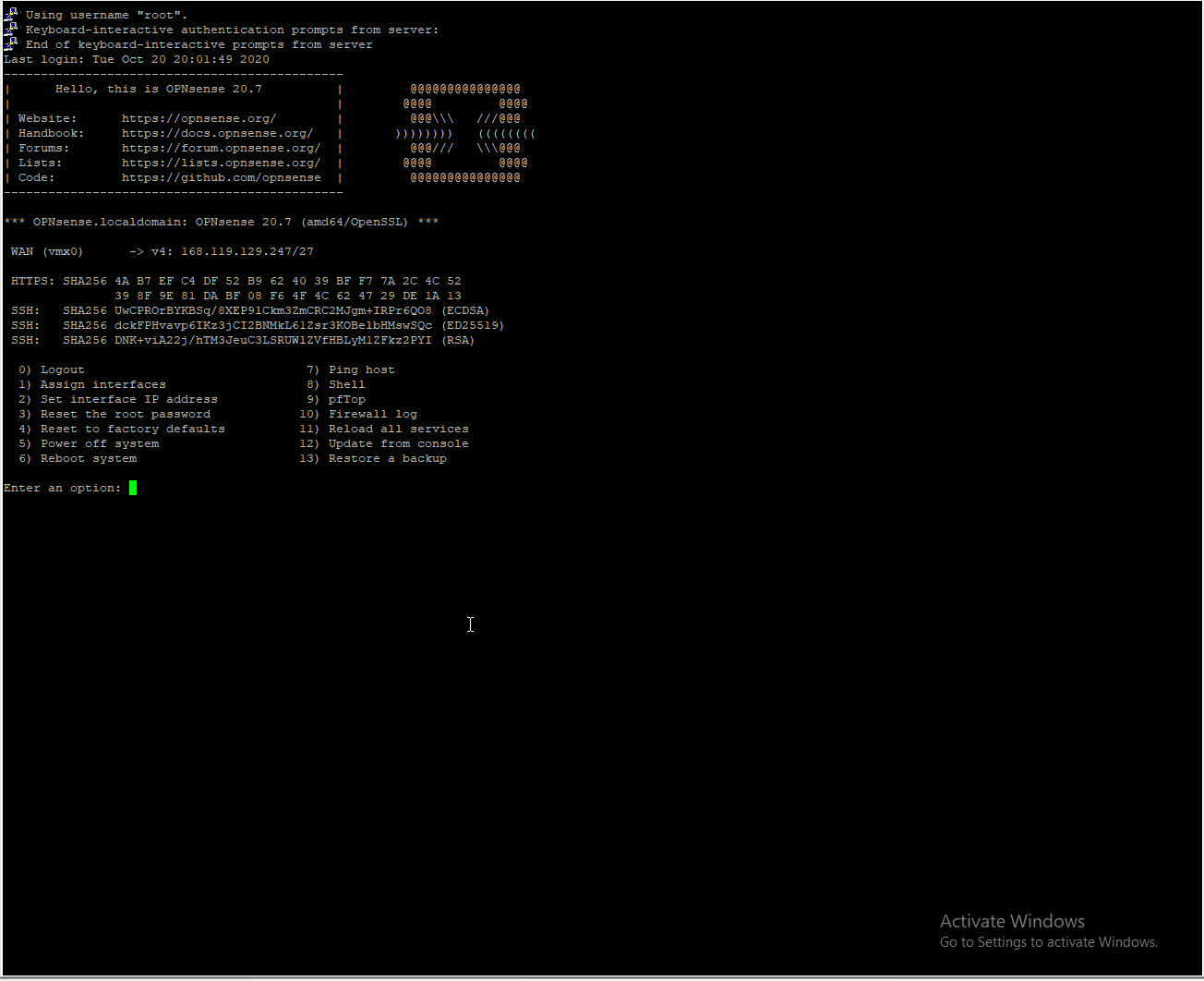Screen dimensions: 1204x981
Task: Click the '8) Shell' option
Action: [x=336, y=384]
